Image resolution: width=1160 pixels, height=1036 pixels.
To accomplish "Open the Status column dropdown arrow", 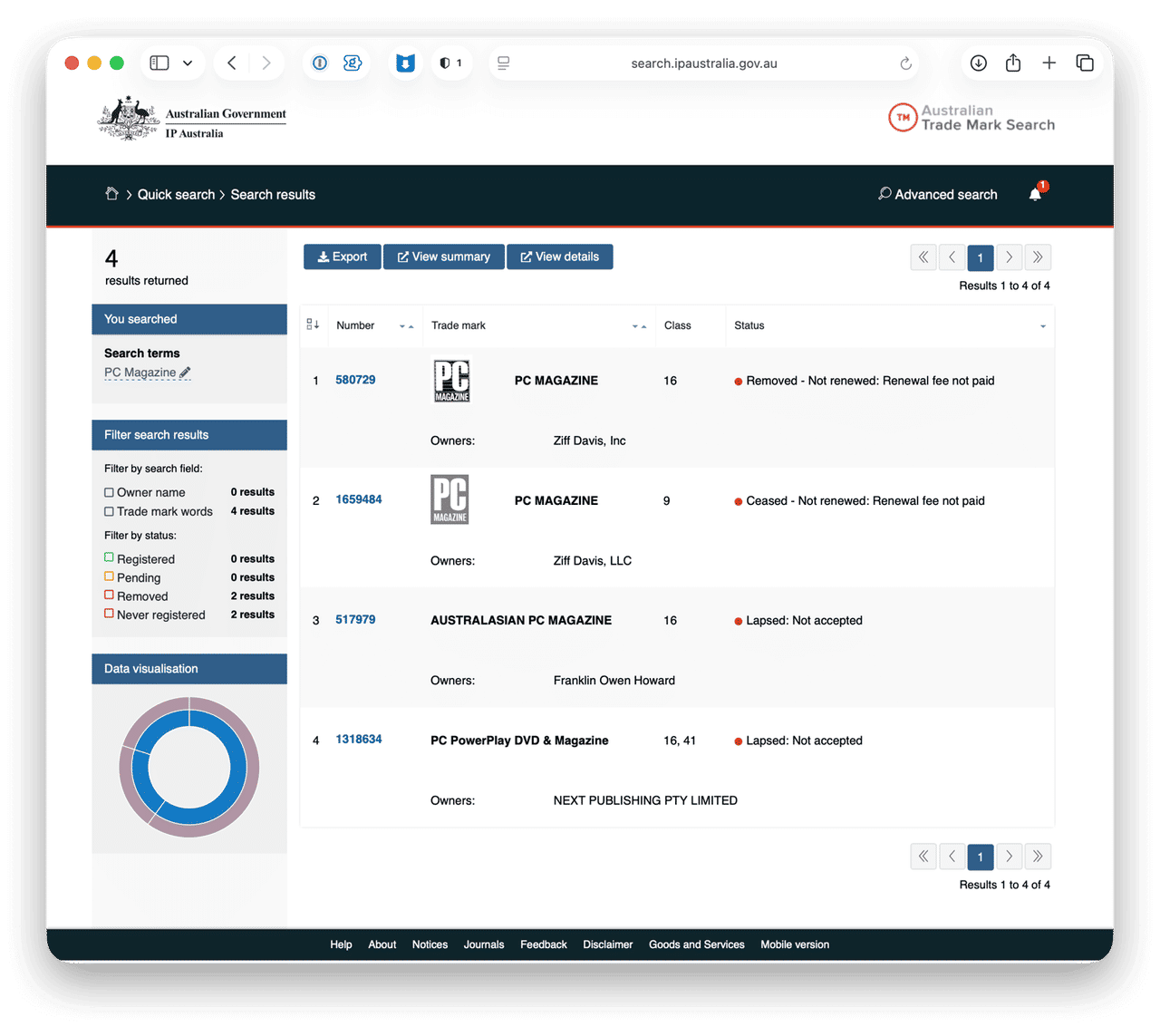I will tap(1043, 326).
